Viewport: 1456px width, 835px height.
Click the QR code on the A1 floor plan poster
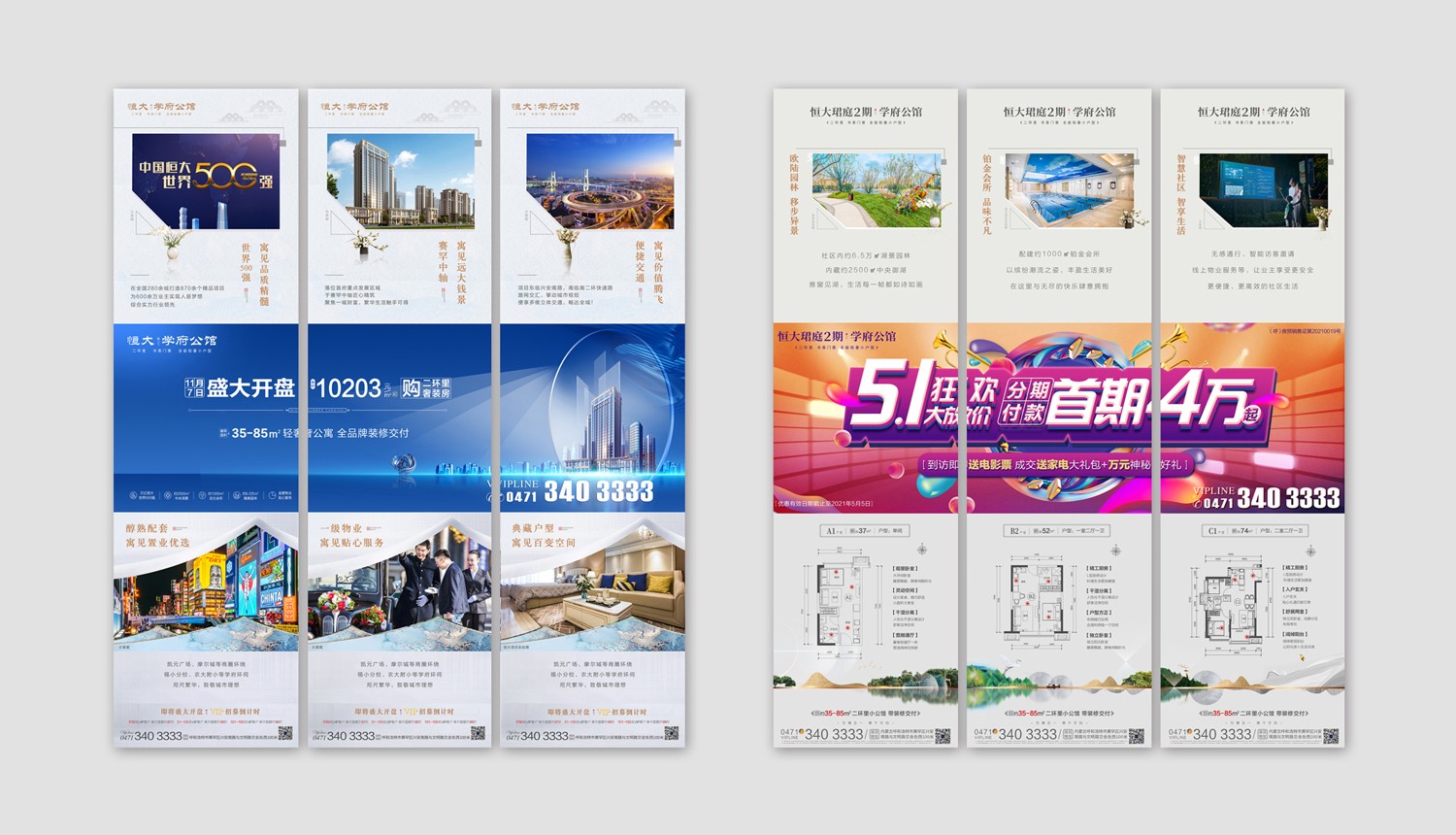click(943, 735)
